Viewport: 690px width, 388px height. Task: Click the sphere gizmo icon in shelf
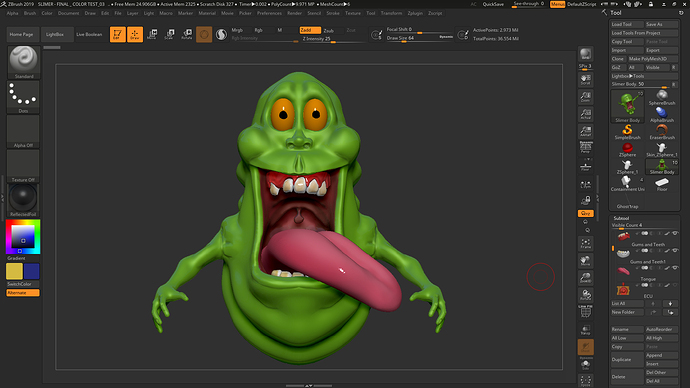click(x=204, y=34)
